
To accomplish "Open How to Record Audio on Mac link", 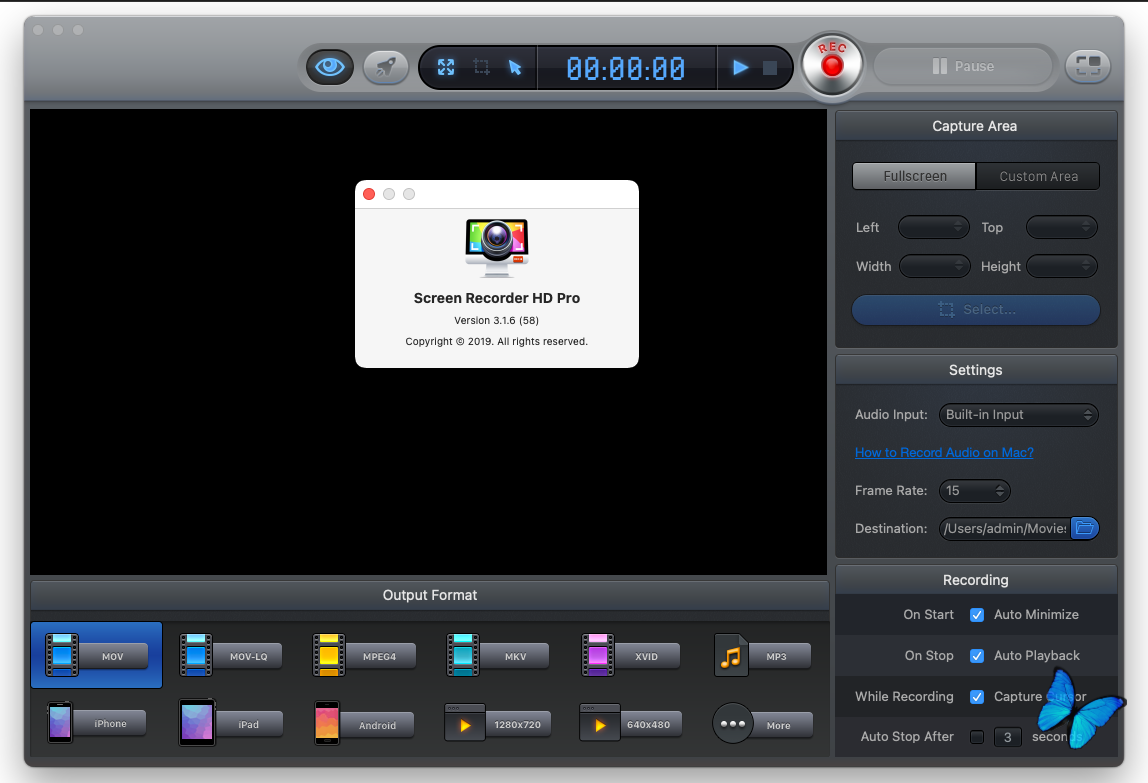I will [944, 453].
